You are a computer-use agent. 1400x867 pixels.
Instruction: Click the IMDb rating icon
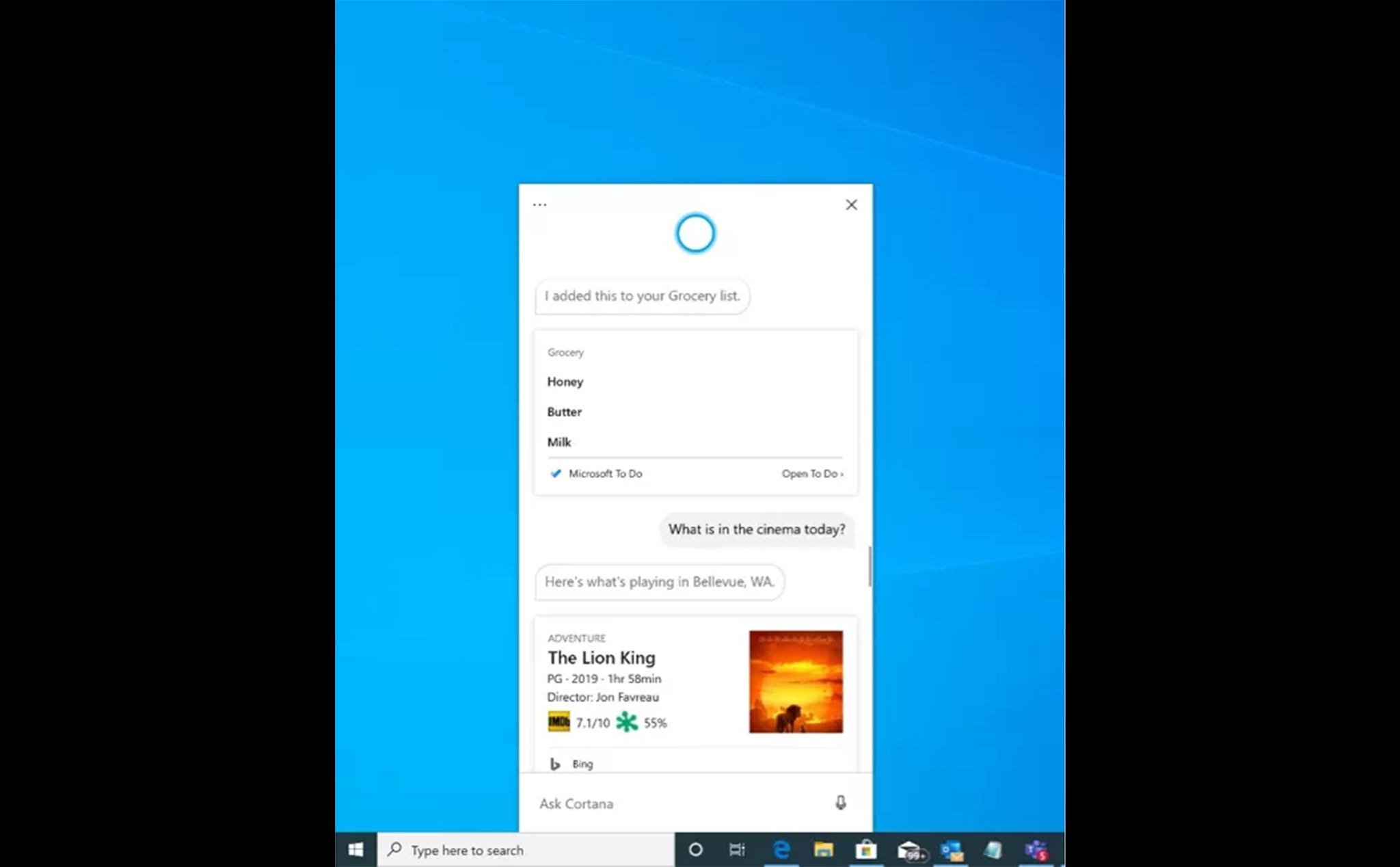coord(558,722)
